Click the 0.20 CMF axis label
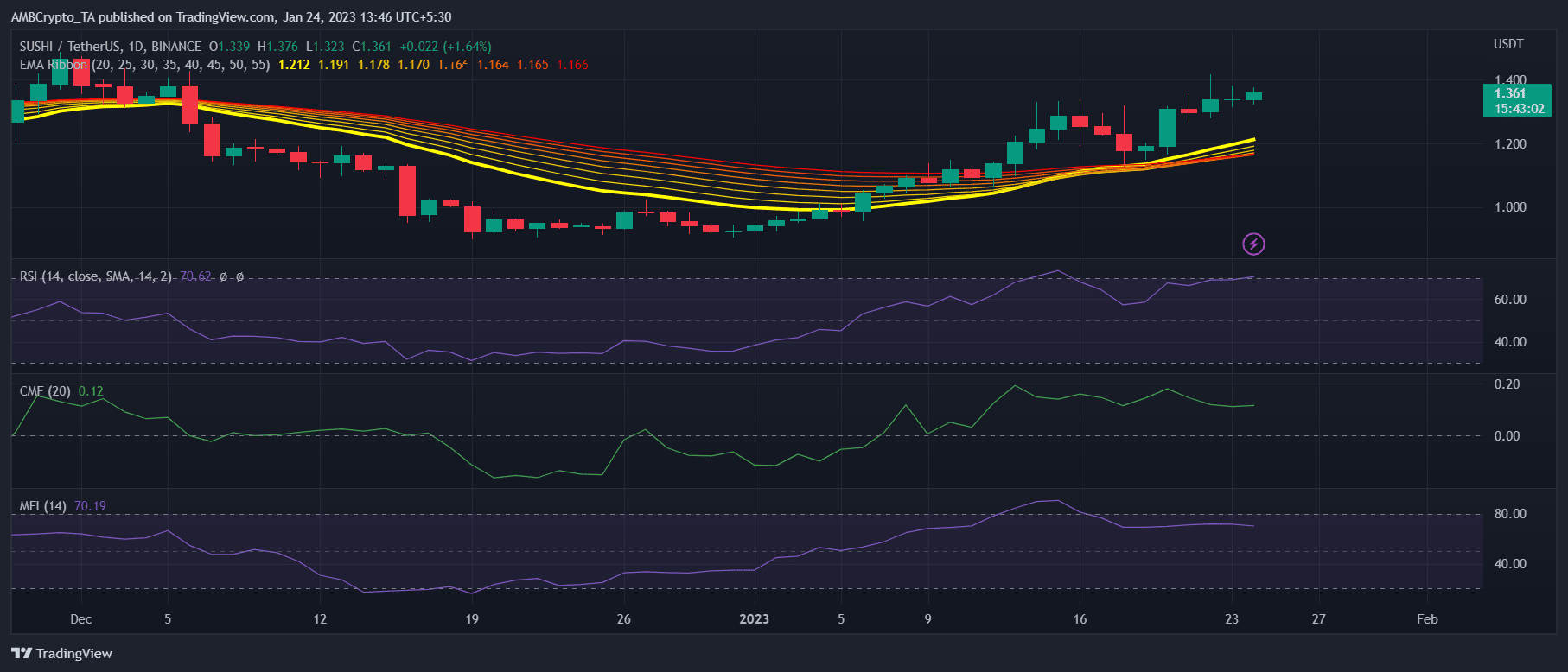Viewport: 1568px width, 672px height. [1507, 384]
